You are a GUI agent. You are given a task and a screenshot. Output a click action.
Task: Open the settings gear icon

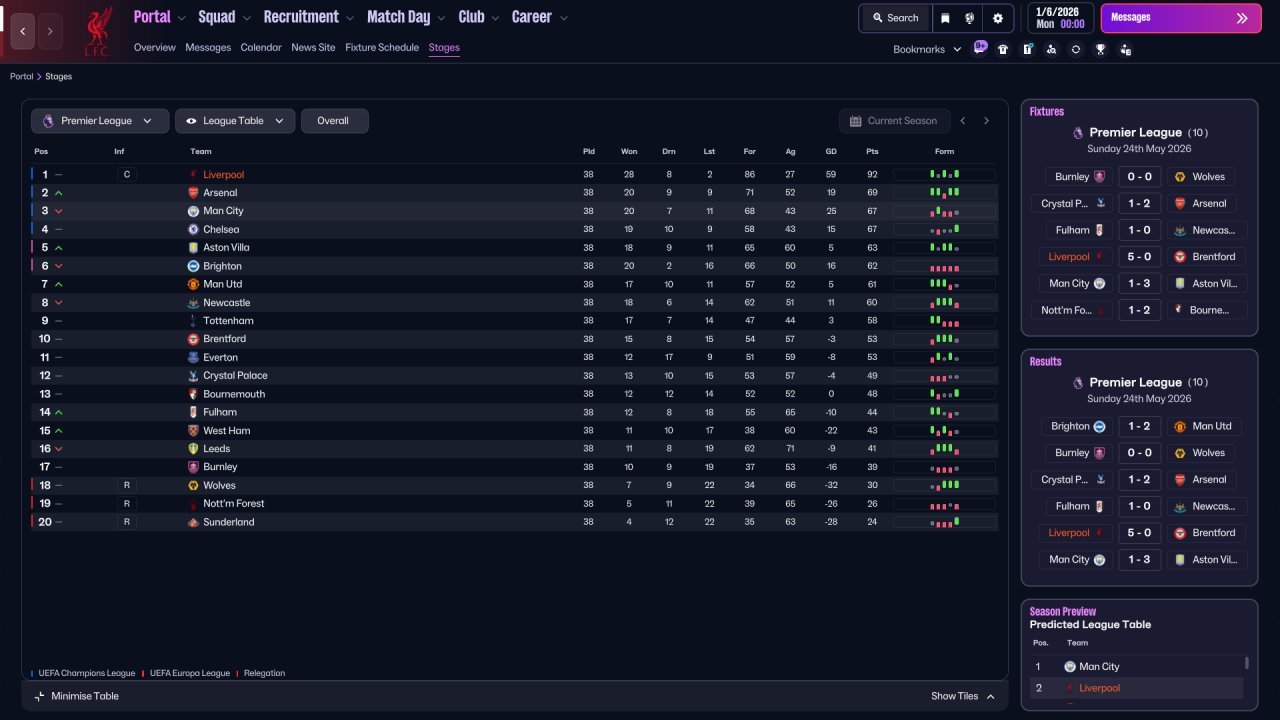point(997,18)
